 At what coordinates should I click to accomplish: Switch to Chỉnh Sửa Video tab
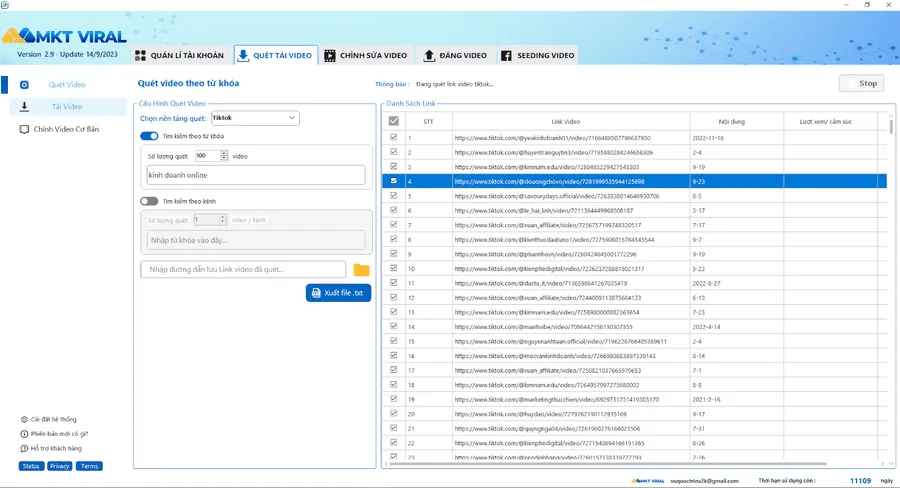click(x=366, y=55)
